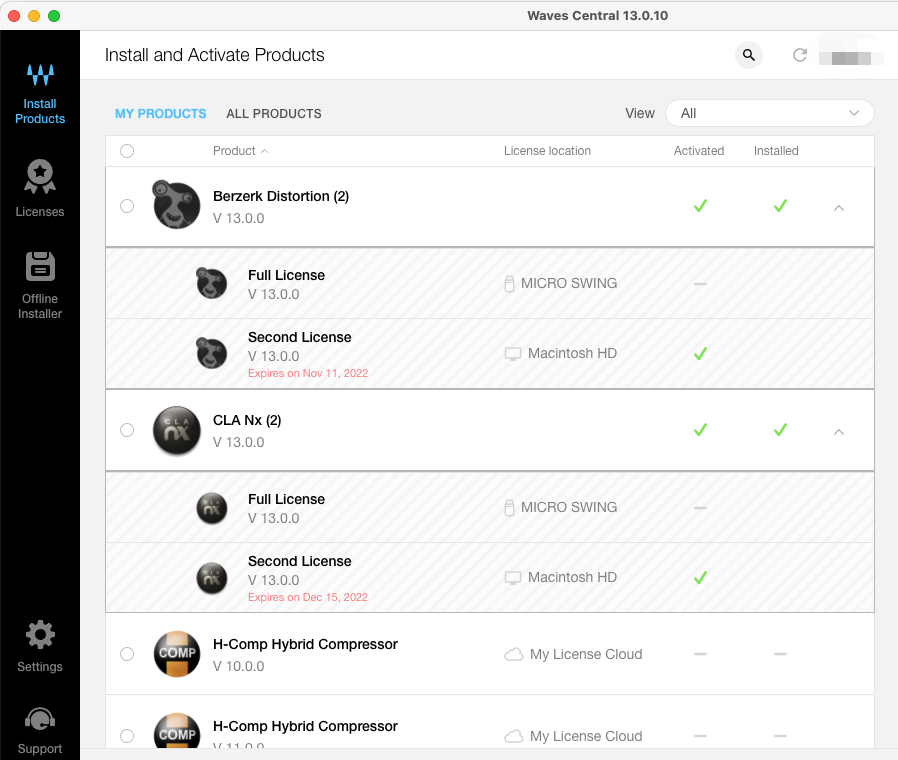Open the View dropdown showing All
The width and height of the screenshot is (898, 760).
pos(770,113)
